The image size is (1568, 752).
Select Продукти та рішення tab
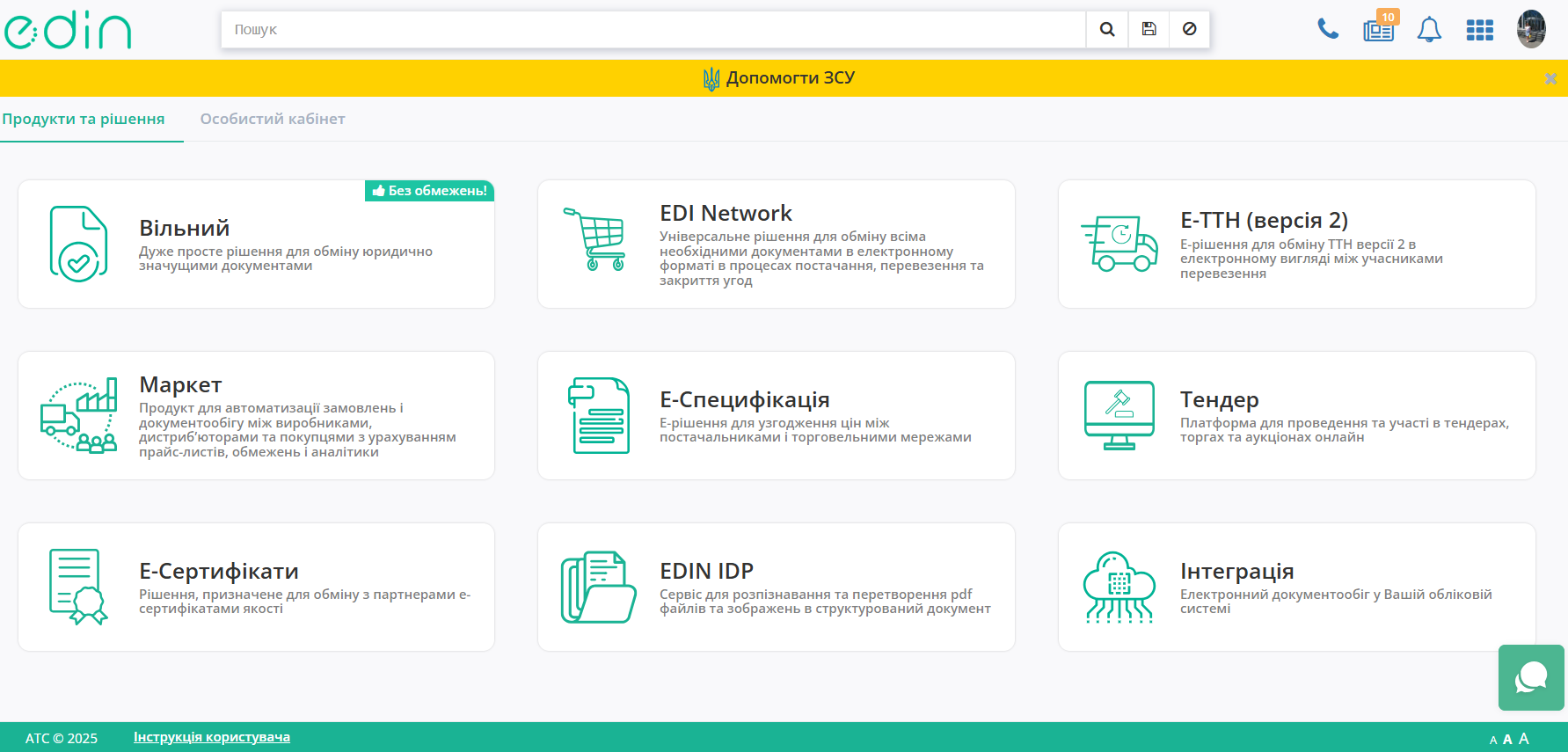(84, 119)
